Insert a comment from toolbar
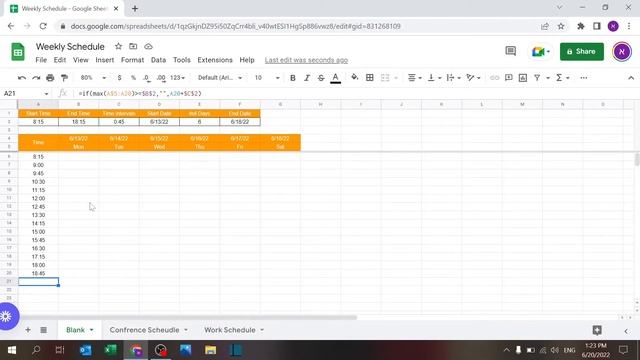The height and width of the screenshot is (360, 640). tap(509, 78)
